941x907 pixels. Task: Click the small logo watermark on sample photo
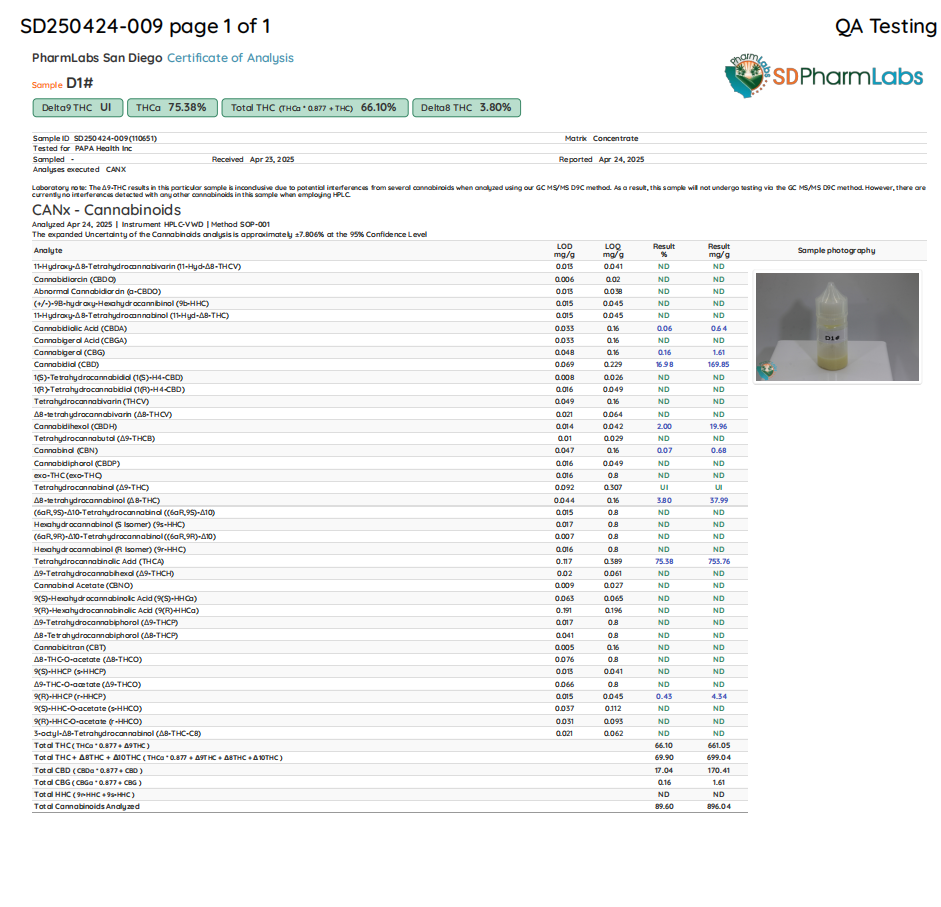[765, 371]
